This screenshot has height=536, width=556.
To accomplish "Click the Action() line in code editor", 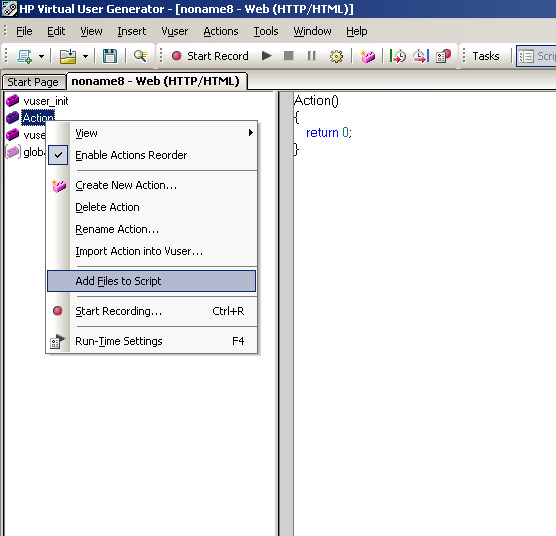I will coord(316,101).
